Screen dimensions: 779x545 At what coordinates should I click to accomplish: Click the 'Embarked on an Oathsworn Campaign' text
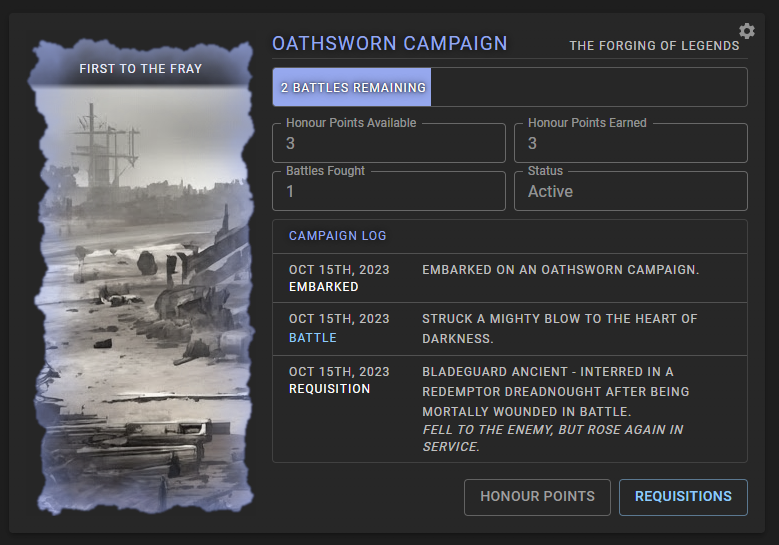pyautogui.click(x=560, y=270)
